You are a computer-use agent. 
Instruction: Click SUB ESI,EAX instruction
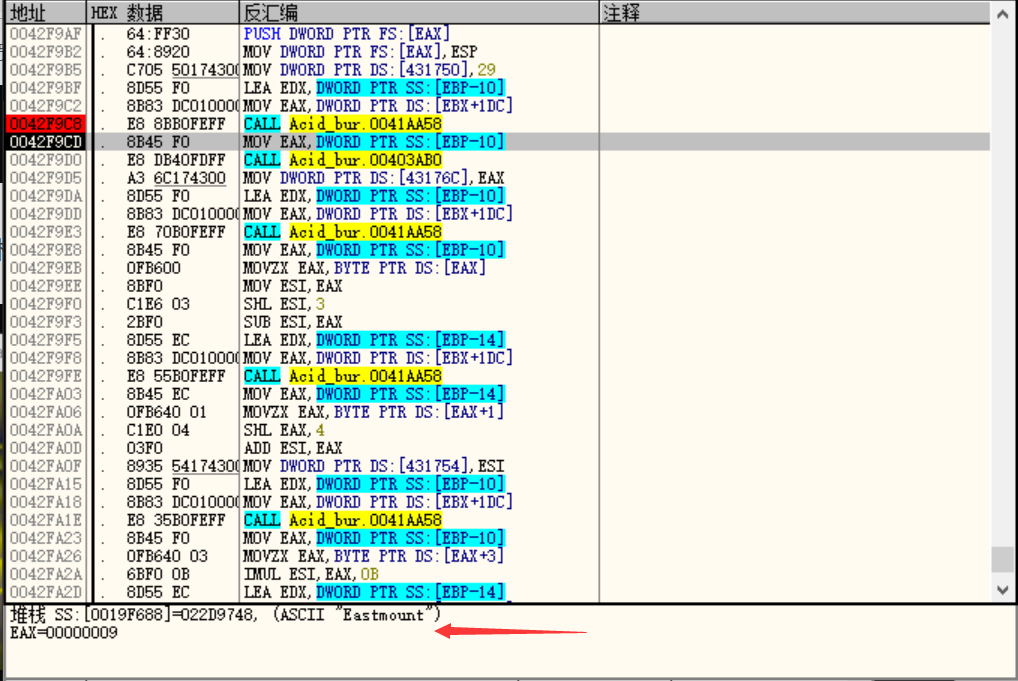tap(292, 322)
